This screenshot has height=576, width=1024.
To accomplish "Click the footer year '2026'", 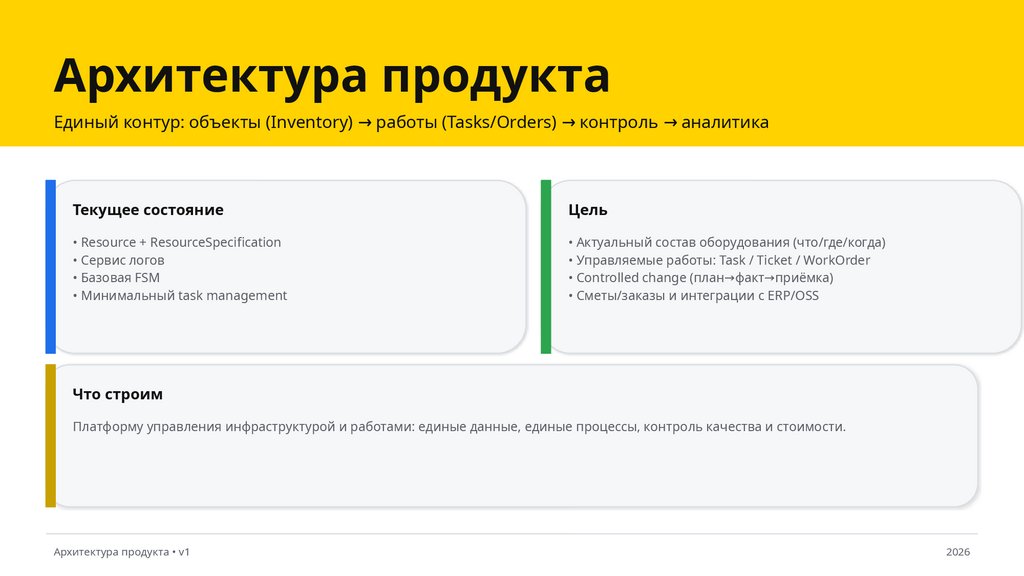I will [958, 552].
